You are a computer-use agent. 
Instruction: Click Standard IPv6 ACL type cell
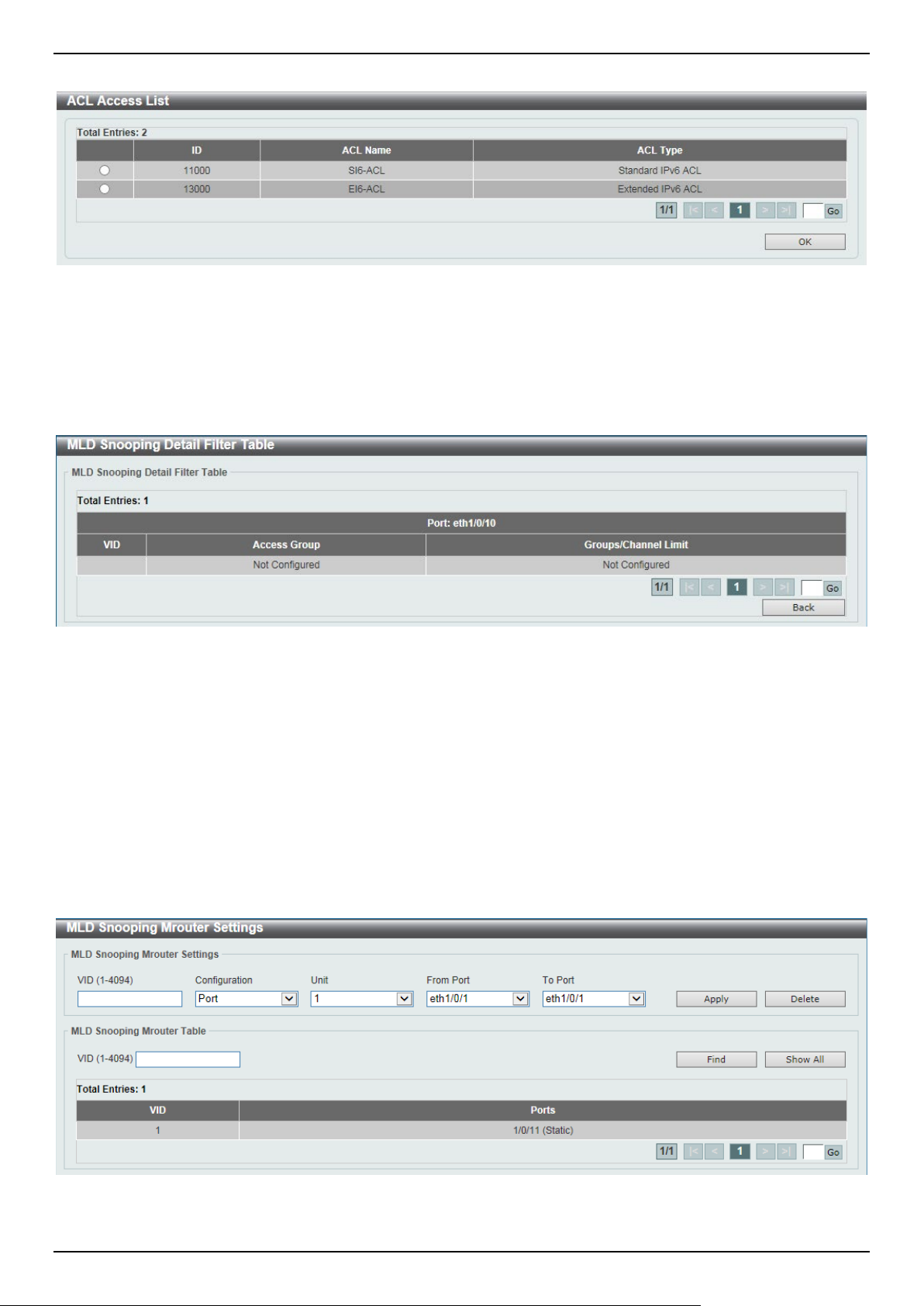(660, 171)
